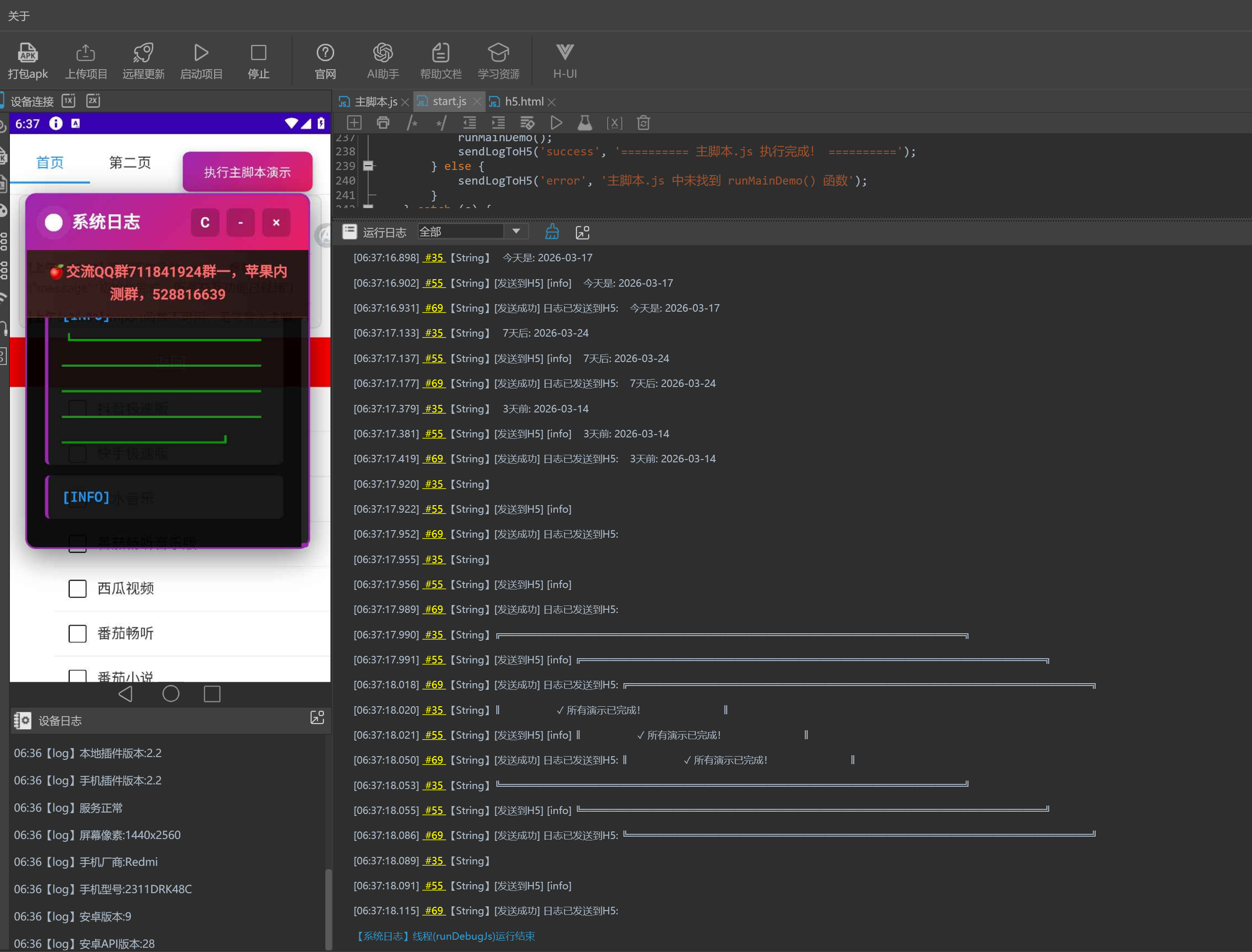The image size is (1252, 952).
Task: Click the 执行主脚本演示 button
Action: point(247,172)
